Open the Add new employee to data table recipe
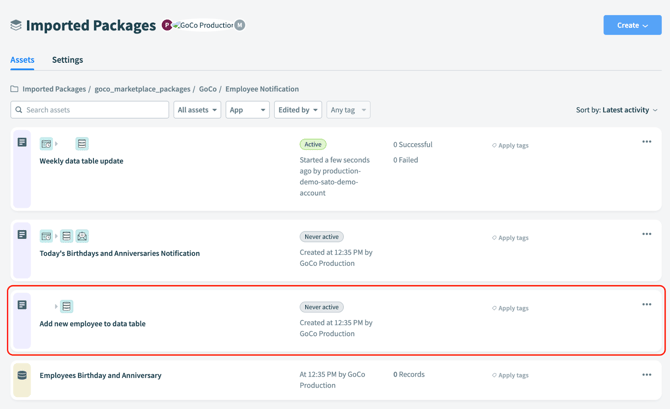The width and height of the screenshot is (670, 409). click(x=92, y=324)
